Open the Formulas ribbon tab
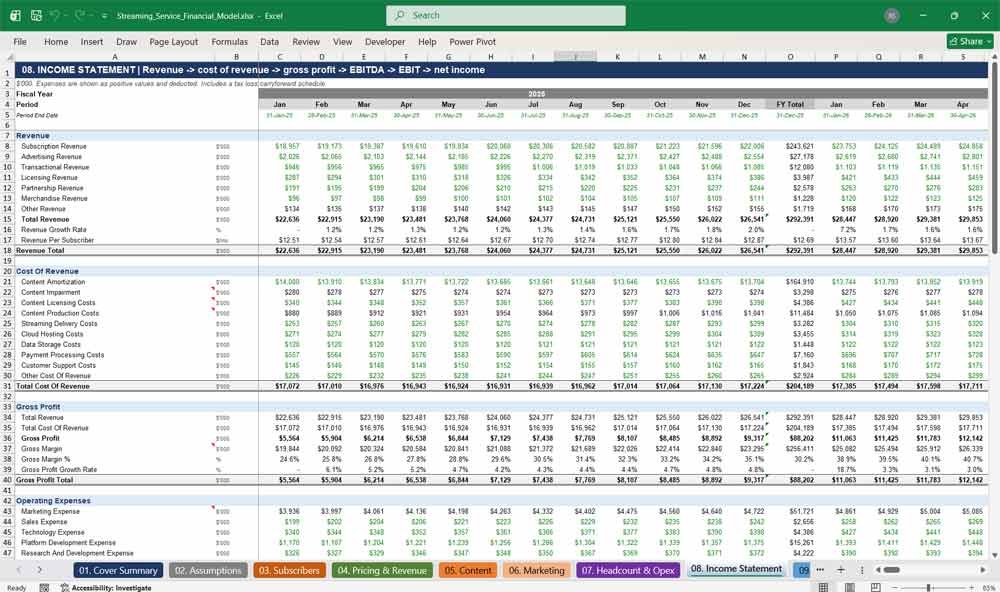This screenshot has height=592, width=1000. 230,41
